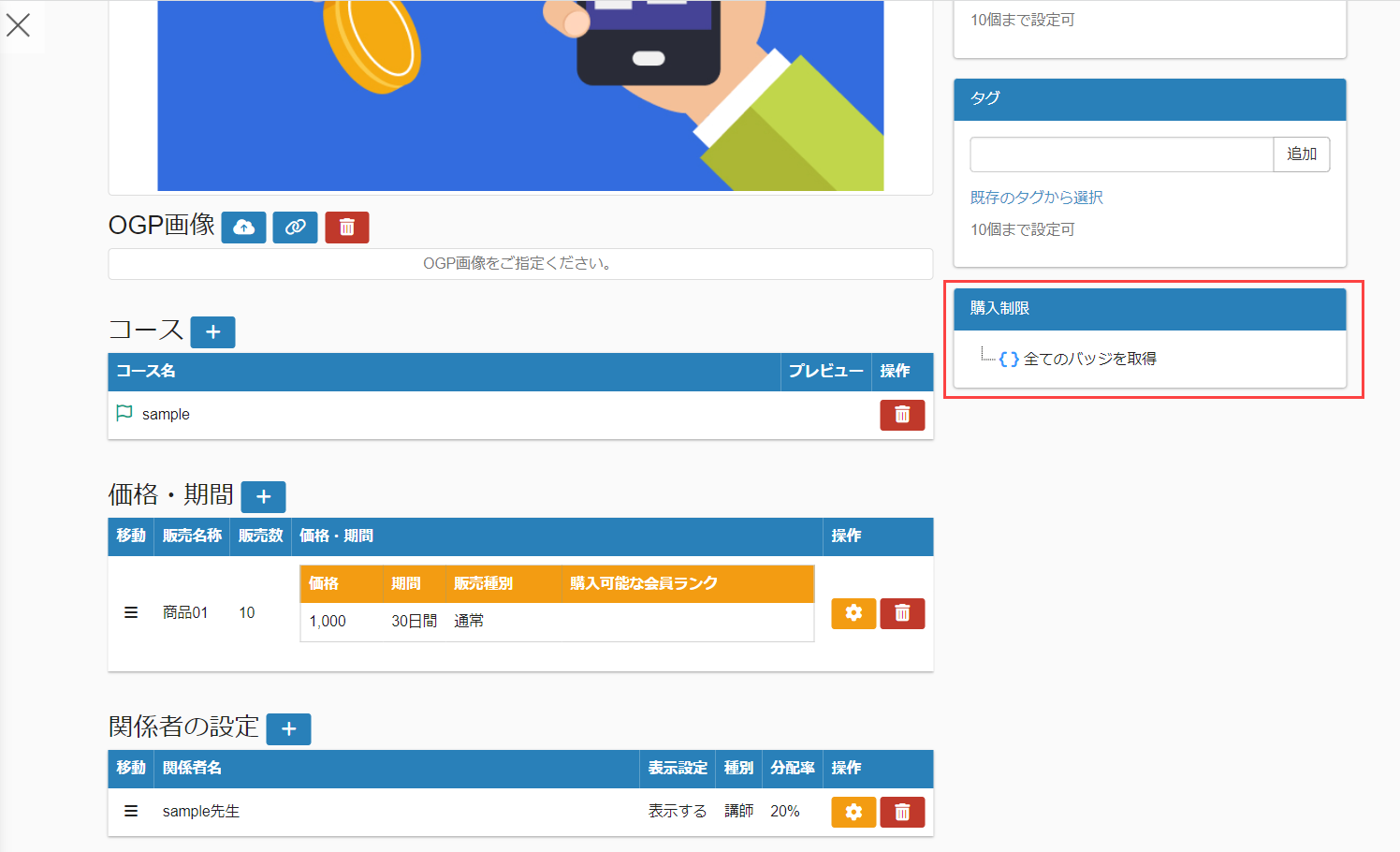Viewport: 1400px width, 852px height.
Task: Delete the OGP image with trash icon
Action: pos(346,228)
